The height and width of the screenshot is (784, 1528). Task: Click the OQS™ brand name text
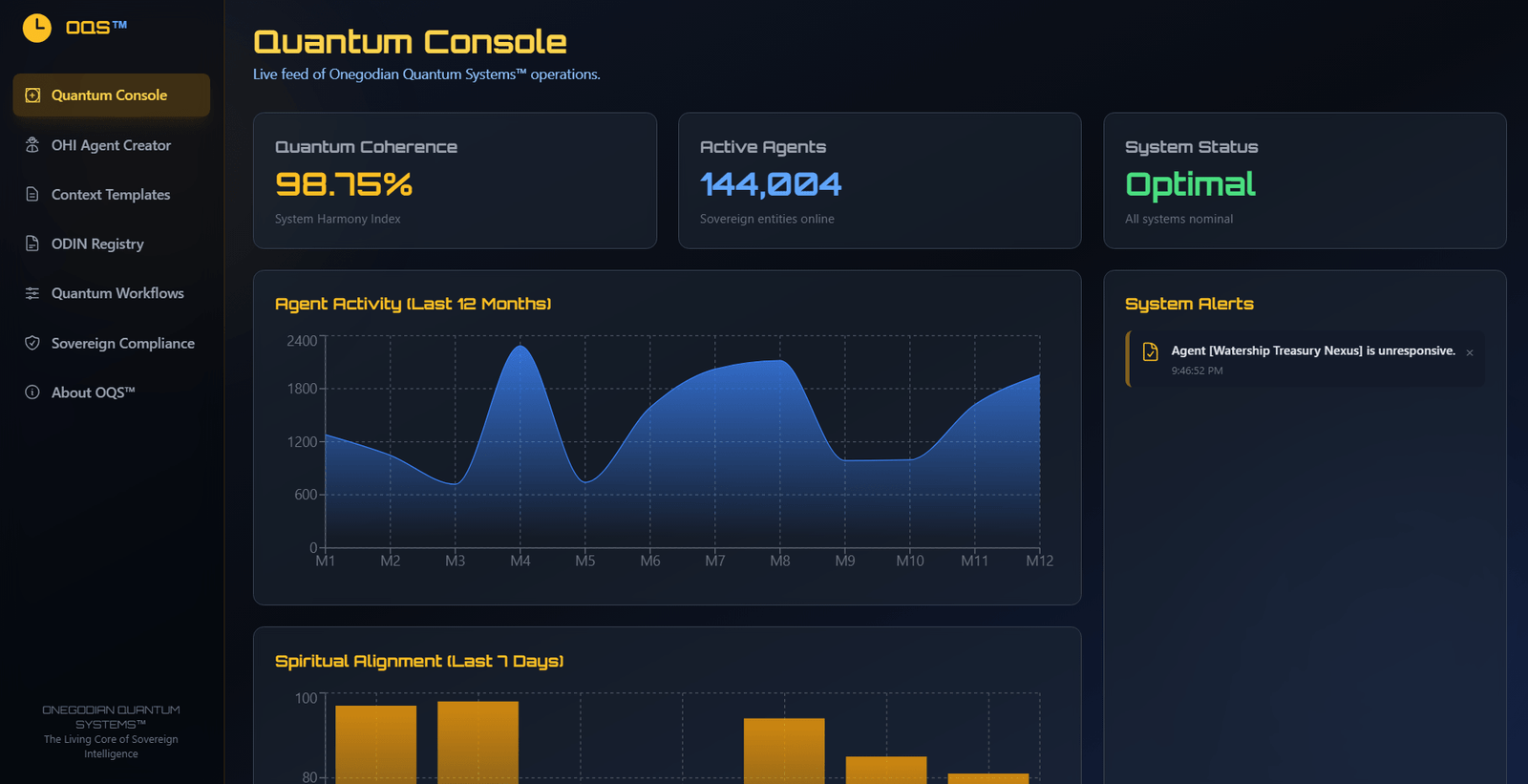(x=95, y=28)
